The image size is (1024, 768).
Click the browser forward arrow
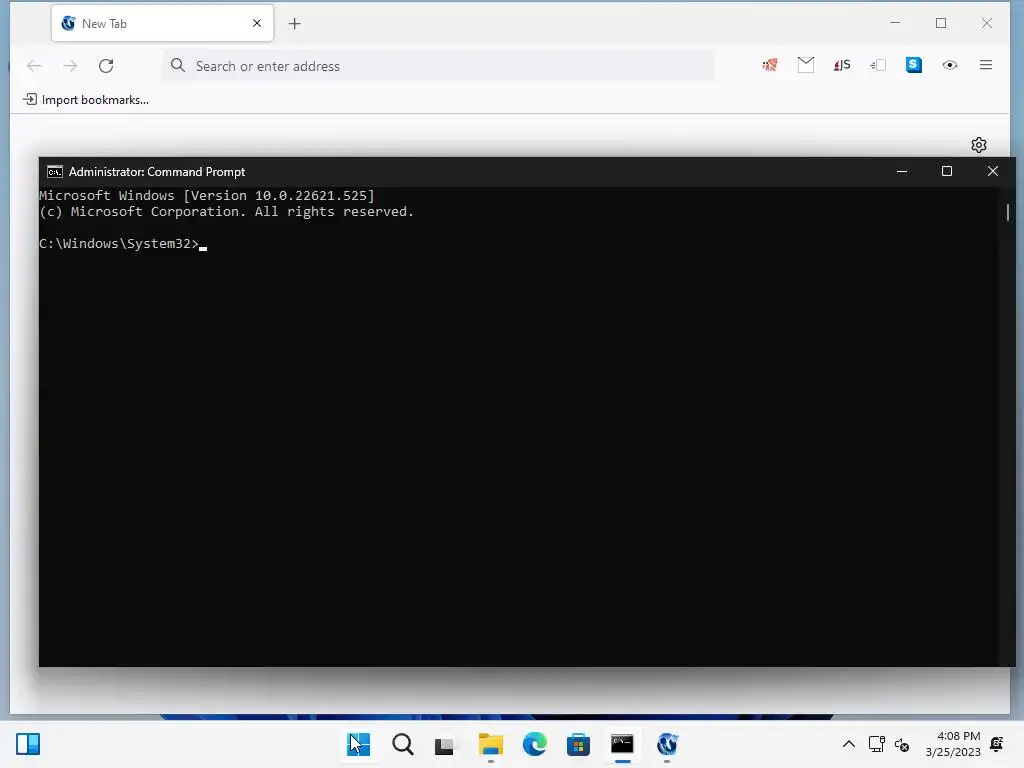click(x=70, y=66)
